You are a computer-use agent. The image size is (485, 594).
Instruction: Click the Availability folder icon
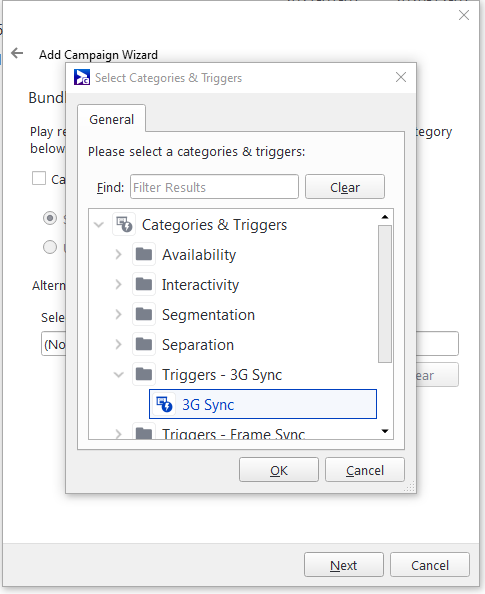144,254
